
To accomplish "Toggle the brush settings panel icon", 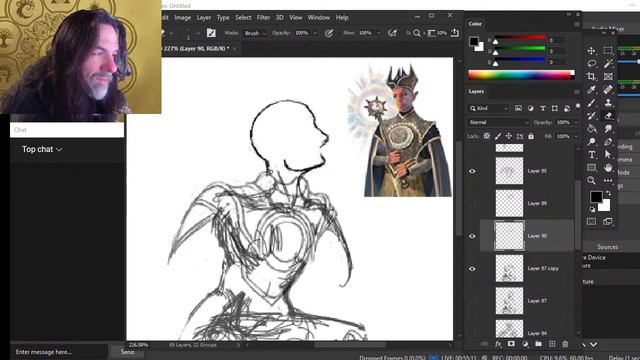I will pyautogui.click(x=211, y=33).
